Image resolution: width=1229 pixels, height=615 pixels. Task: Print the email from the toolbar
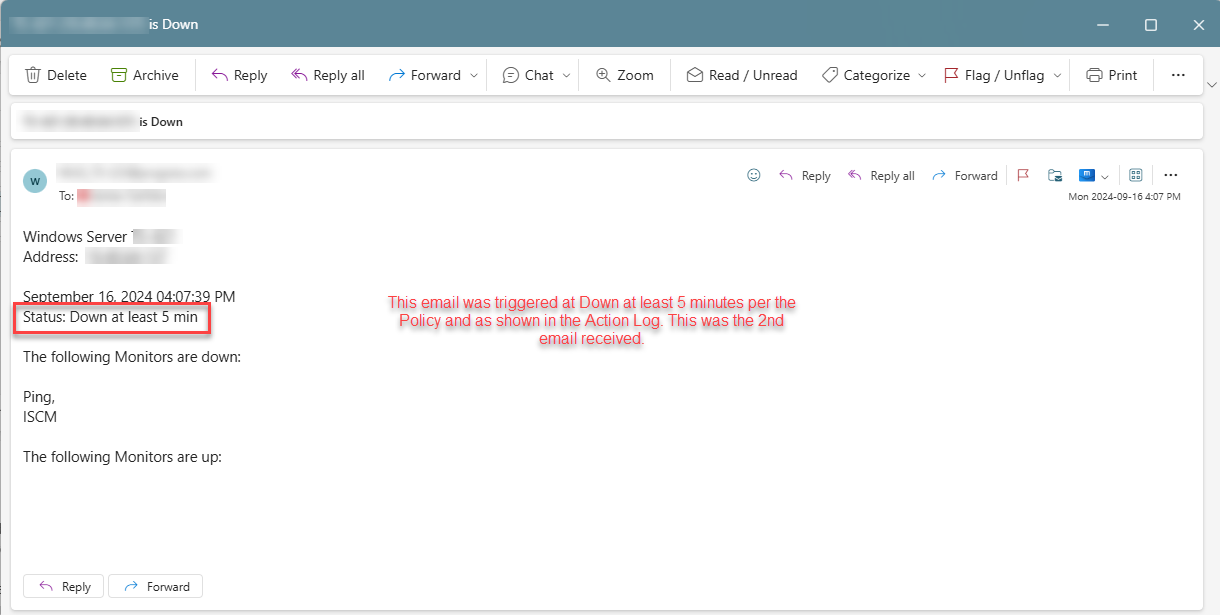1112,75
